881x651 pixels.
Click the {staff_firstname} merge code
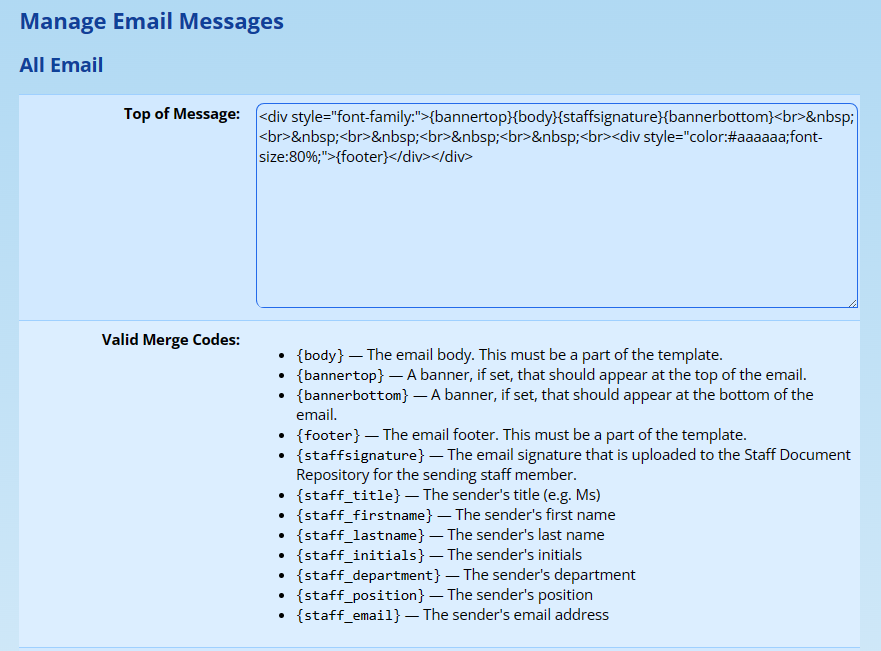(x=364, y=515)
